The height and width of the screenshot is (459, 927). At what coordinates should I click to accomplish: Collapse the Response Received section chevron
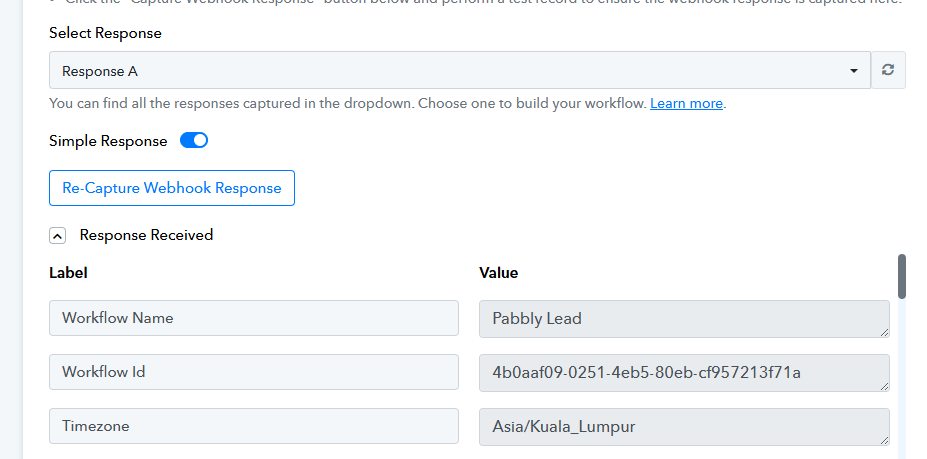pos(58,236)
